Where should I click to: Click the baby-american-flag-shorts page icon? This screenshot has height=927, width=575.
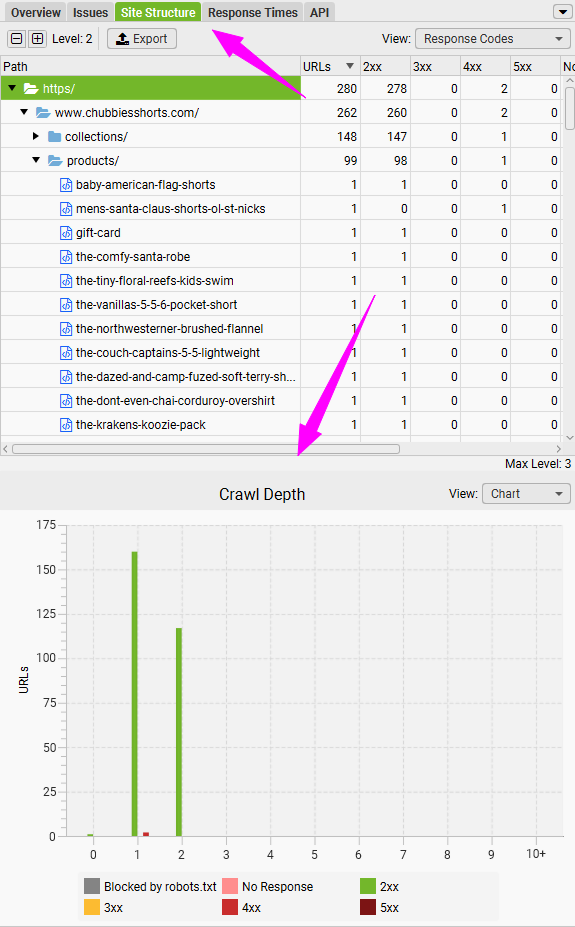[66, 185]
